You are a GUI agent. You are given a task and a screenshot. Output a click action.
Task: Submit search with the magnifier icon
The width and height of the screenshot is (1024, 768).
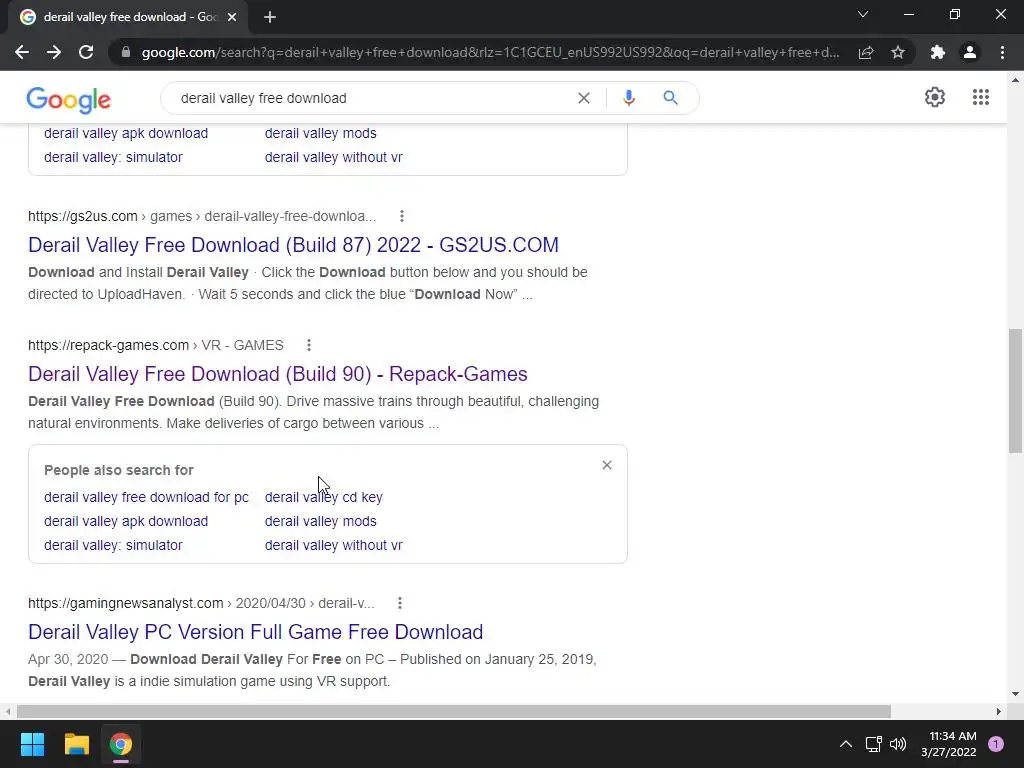point(670,98)
